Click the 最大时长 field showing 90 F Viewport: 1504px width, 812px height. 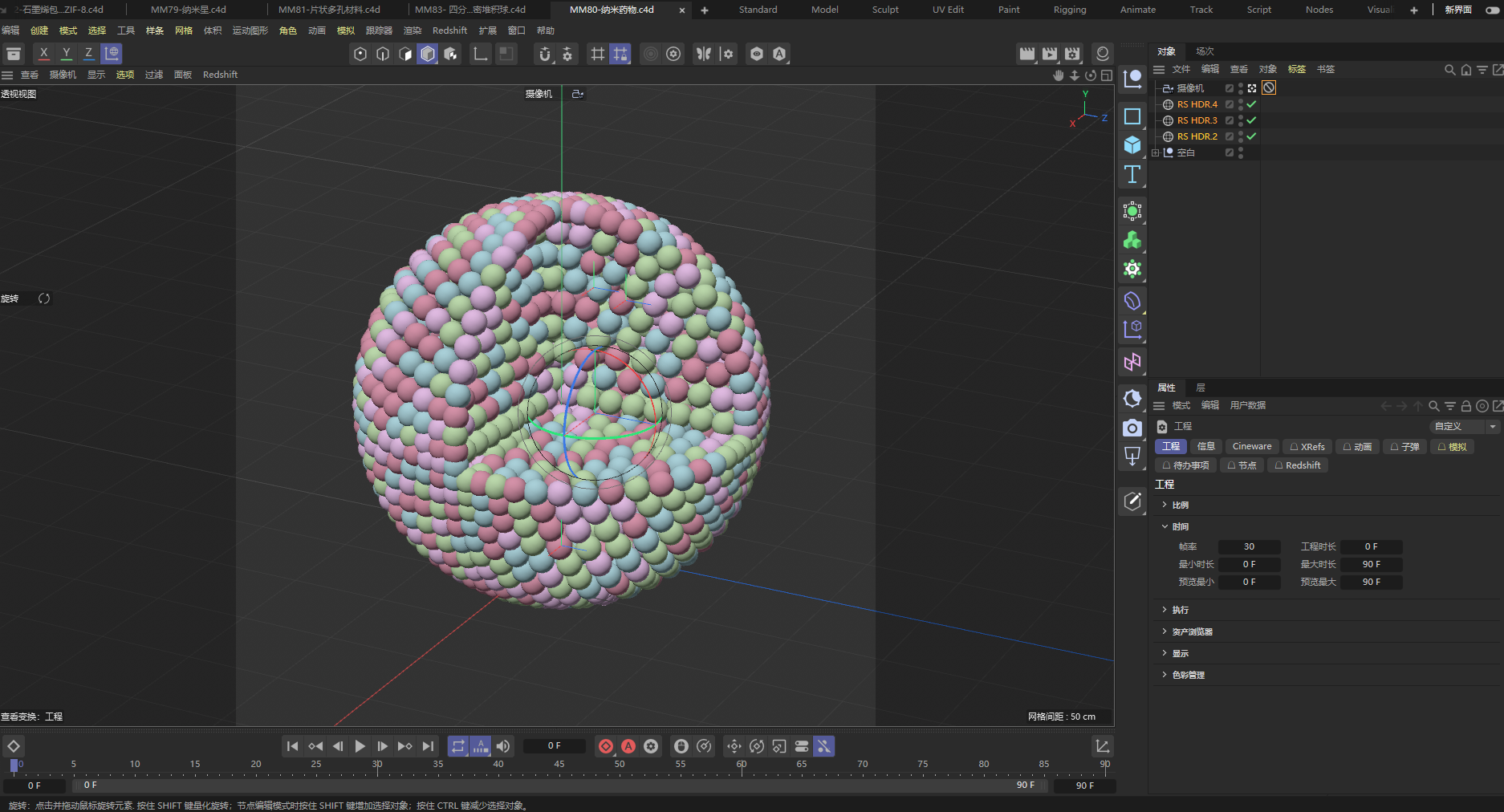pyautogui.click(x=1372, y=564)
